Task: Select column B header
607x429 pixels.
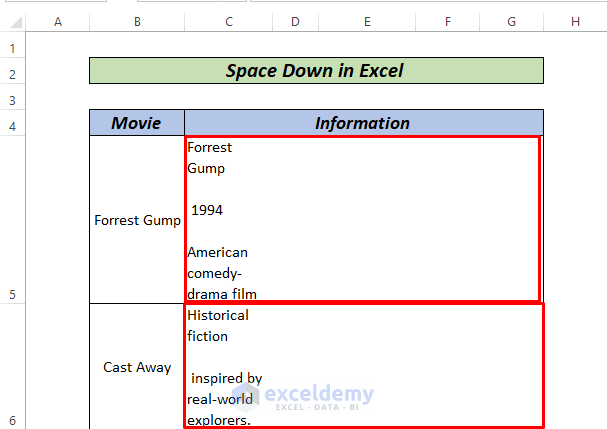Action: [x=137, y=21]
